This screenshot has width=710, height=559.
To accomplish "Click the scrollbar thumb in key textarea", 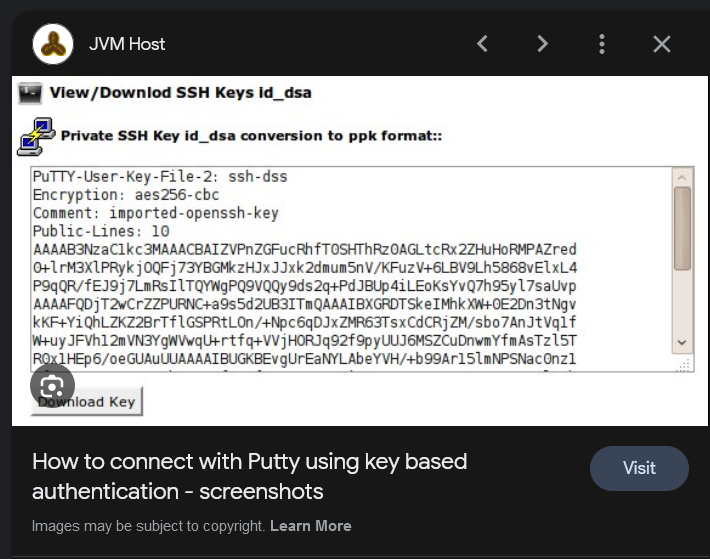I will [x=682, y=229].
